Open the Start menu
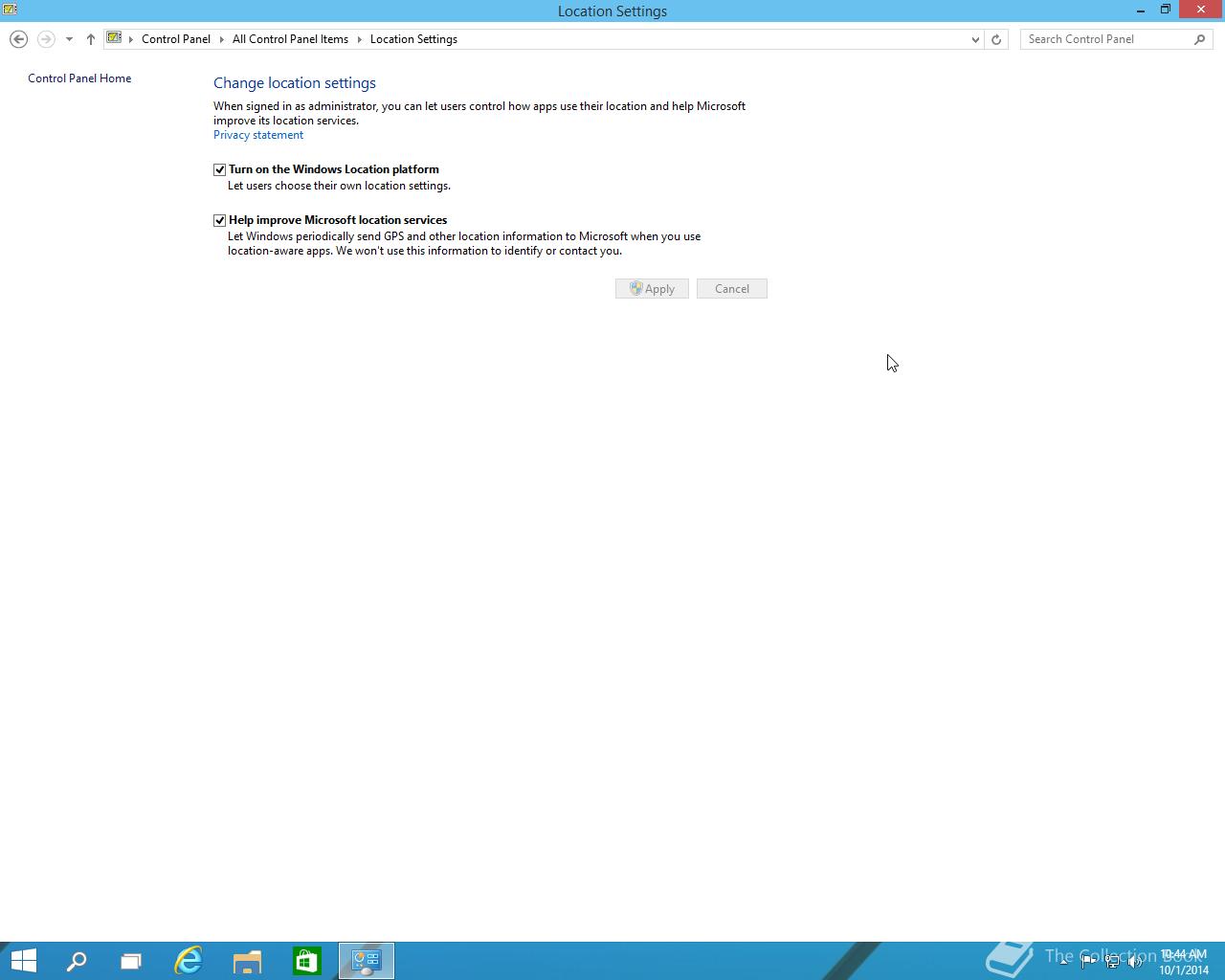The image size is (1225, 980). [x=23, y=961]
